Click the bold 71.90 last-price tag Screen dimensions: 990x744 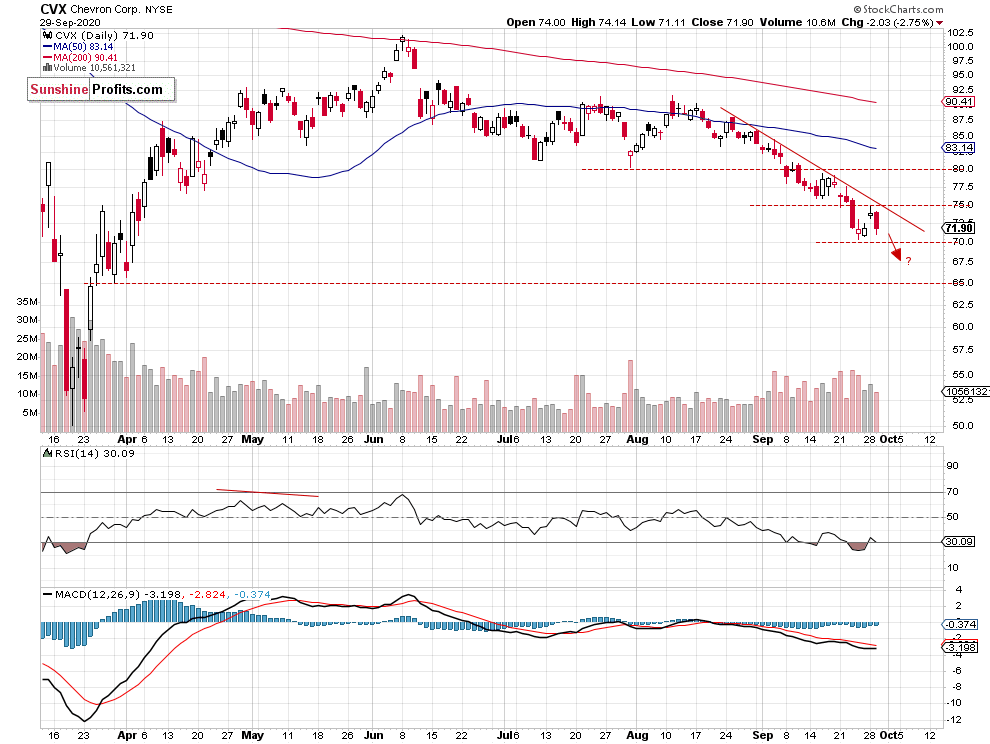coord(958,228)
